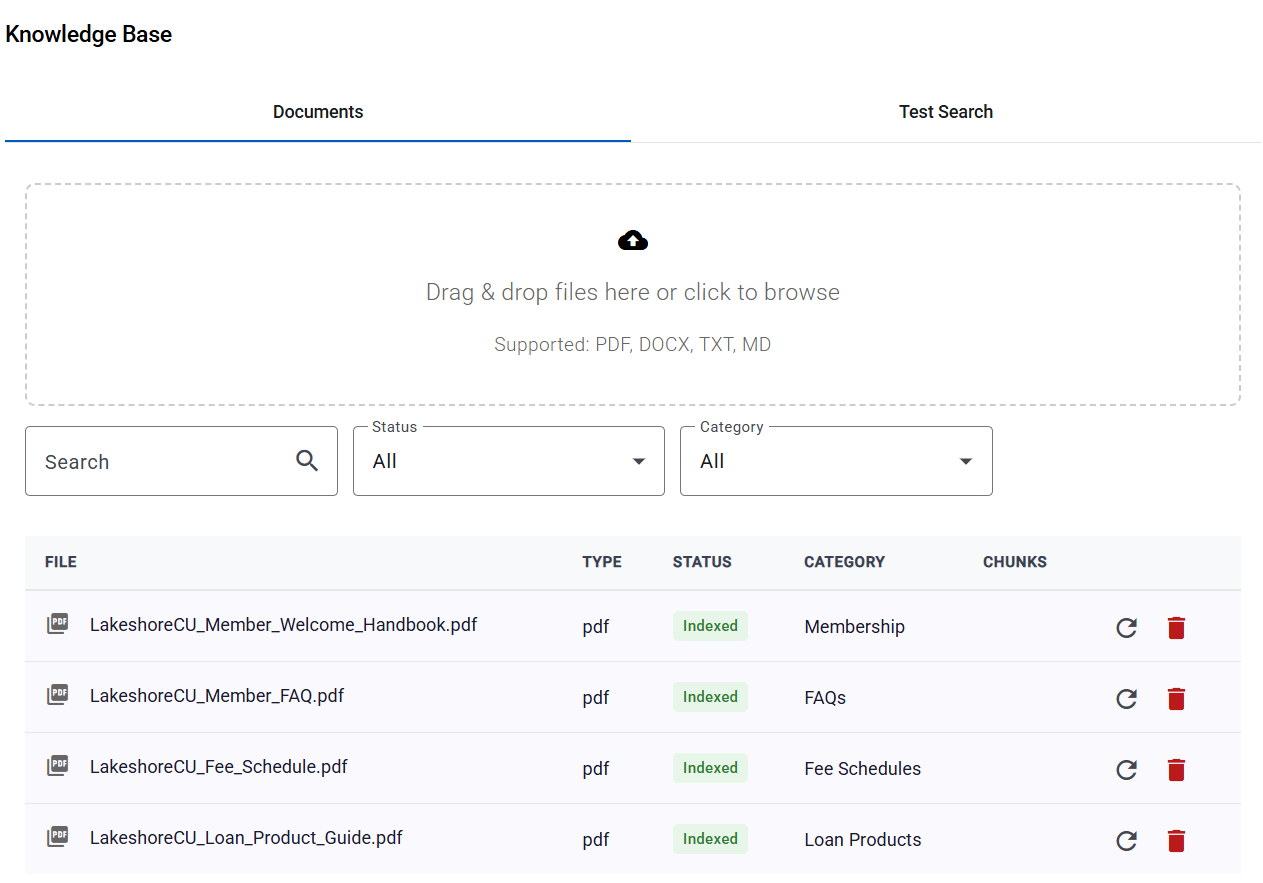The width and height of the screenshot is (1263, 883).
Task: Click the Search input field
Action: pyautogui.click(x=181, y=461)
